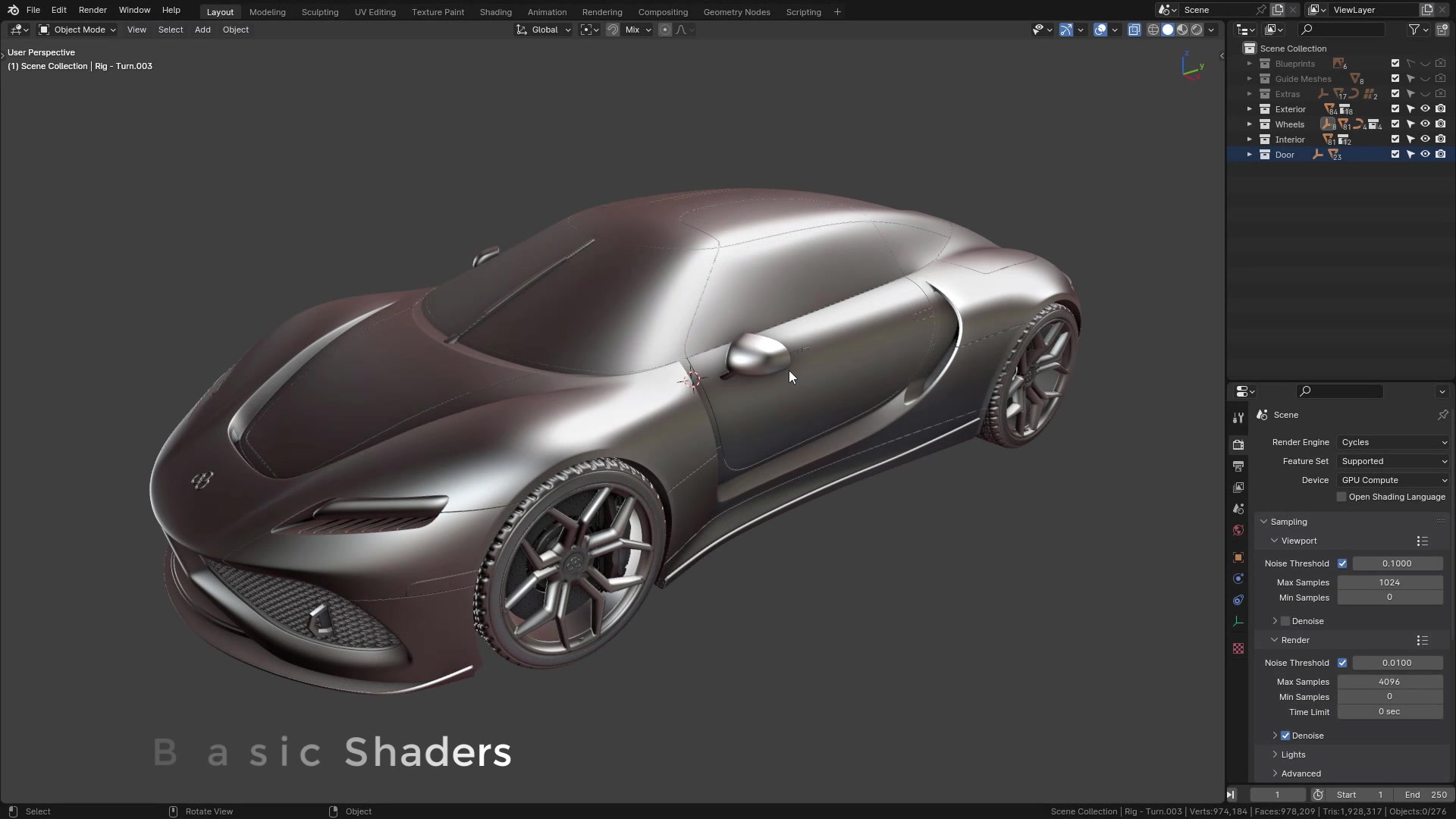Open the Render menu
This screenshot has width=1456, height=819.
pos(93,10)
